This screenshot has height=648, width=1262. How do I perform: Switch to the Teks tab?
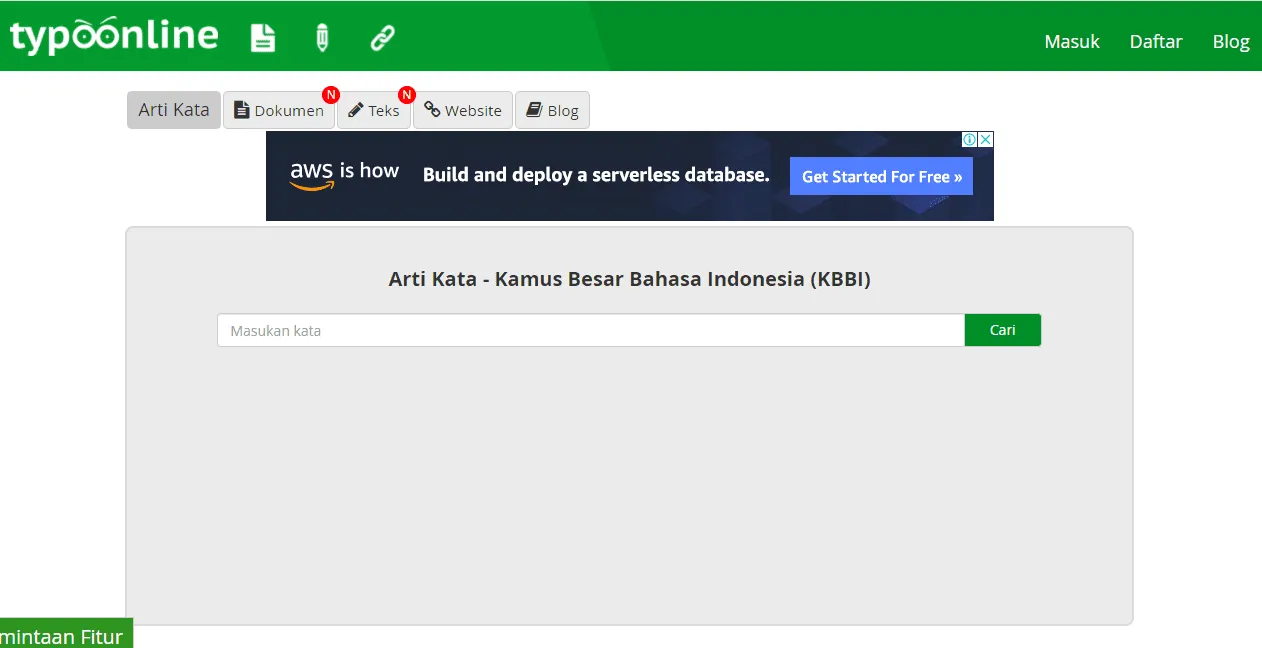pos(374,110)
